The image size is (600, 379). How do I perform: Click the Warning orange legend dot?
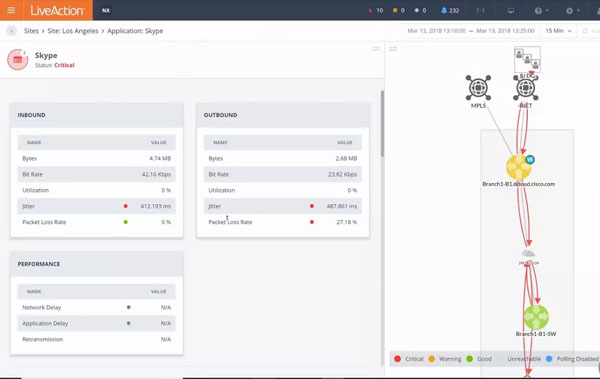pos(431,359)
